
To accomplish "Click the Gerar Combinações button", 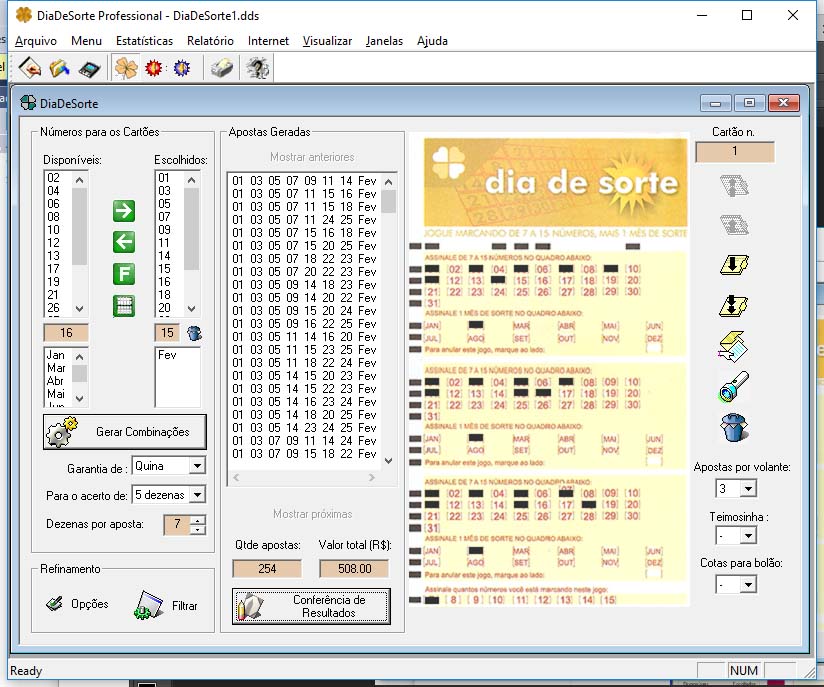I will coord(125,432).
